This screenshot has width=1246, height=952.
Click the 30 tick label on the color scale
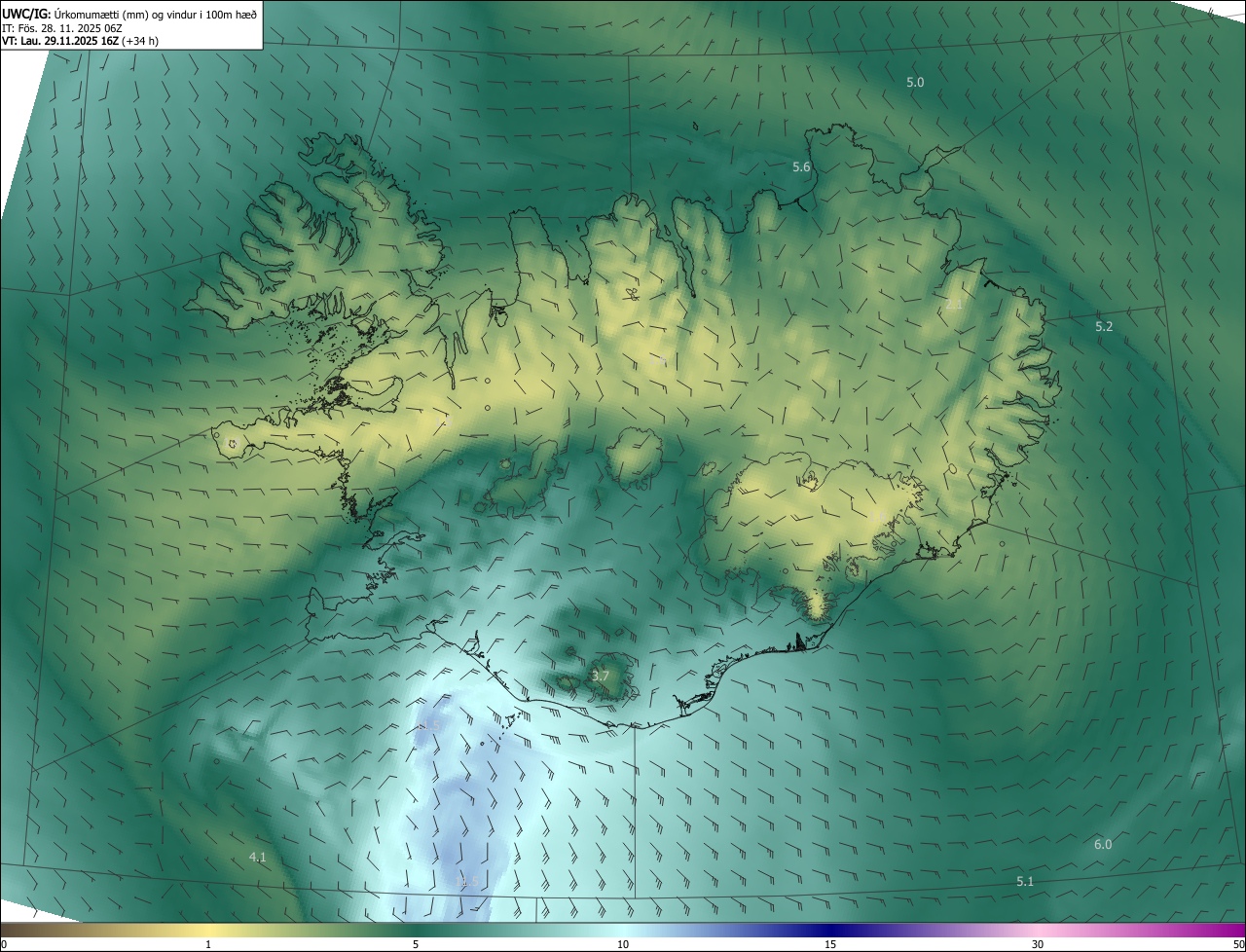click(1038, 944)
